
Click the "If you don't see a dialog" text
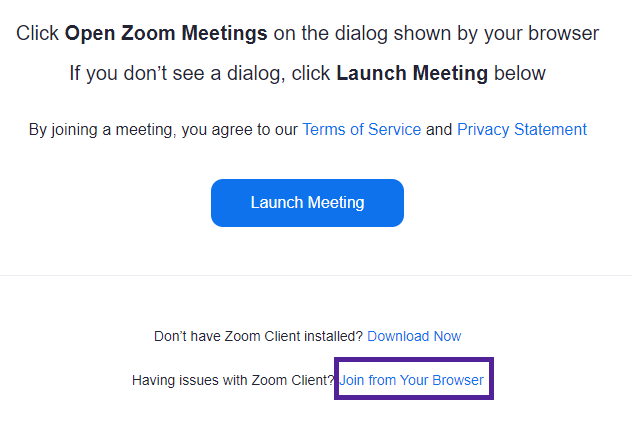click(184, 73)
